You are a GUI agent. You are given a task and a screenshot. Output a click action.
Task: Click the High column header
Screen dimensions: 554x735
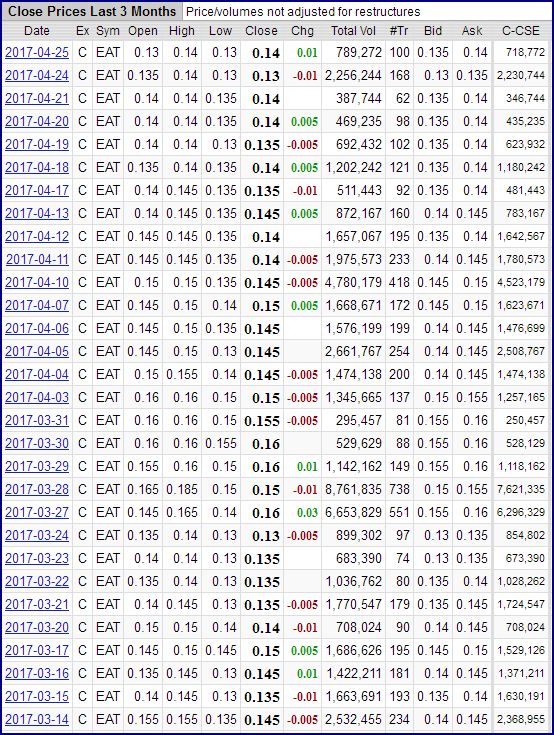(x=182, y=30)
